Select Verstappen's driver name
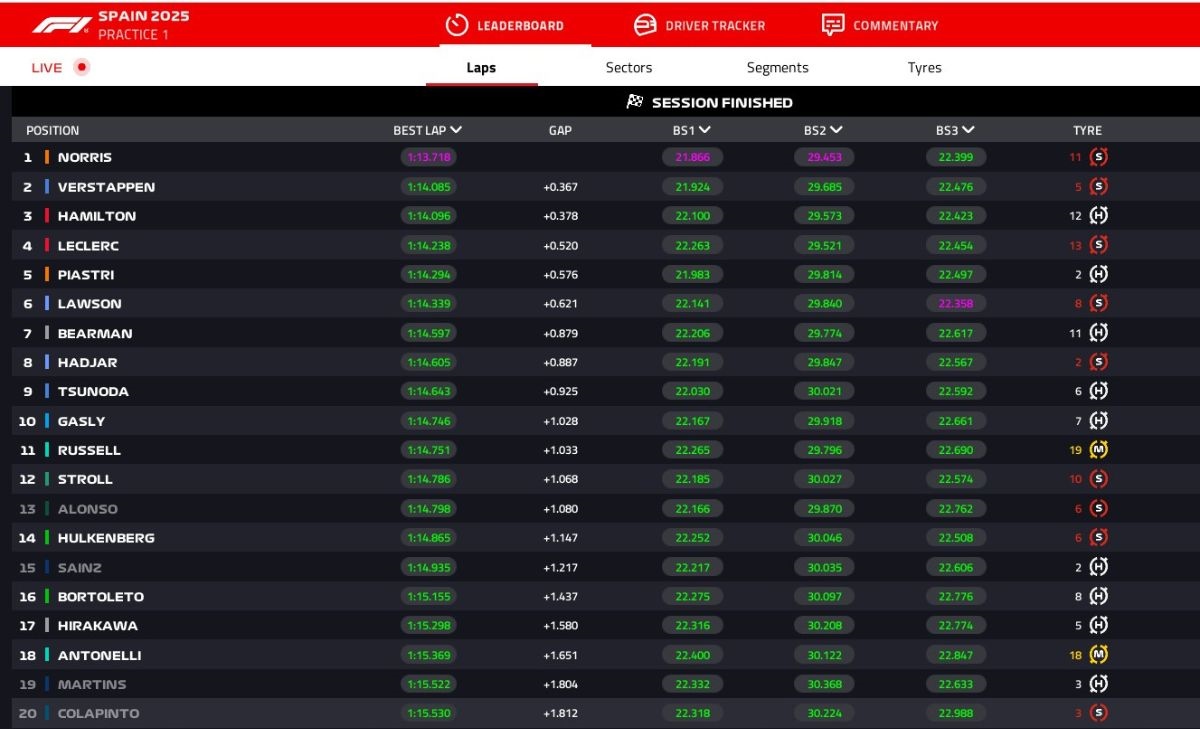 pyautogui.click(x=106, y=187)
